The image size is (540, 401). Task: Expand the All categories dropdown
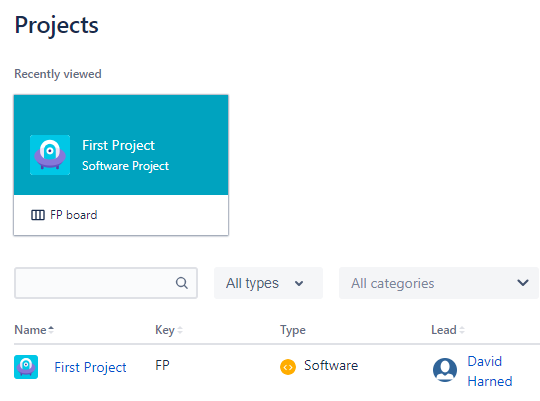click(x=439, y=283)
